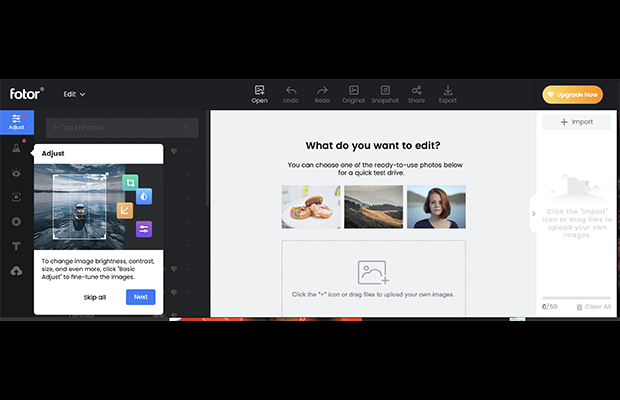Click the Import button

[x=576, y=122]
